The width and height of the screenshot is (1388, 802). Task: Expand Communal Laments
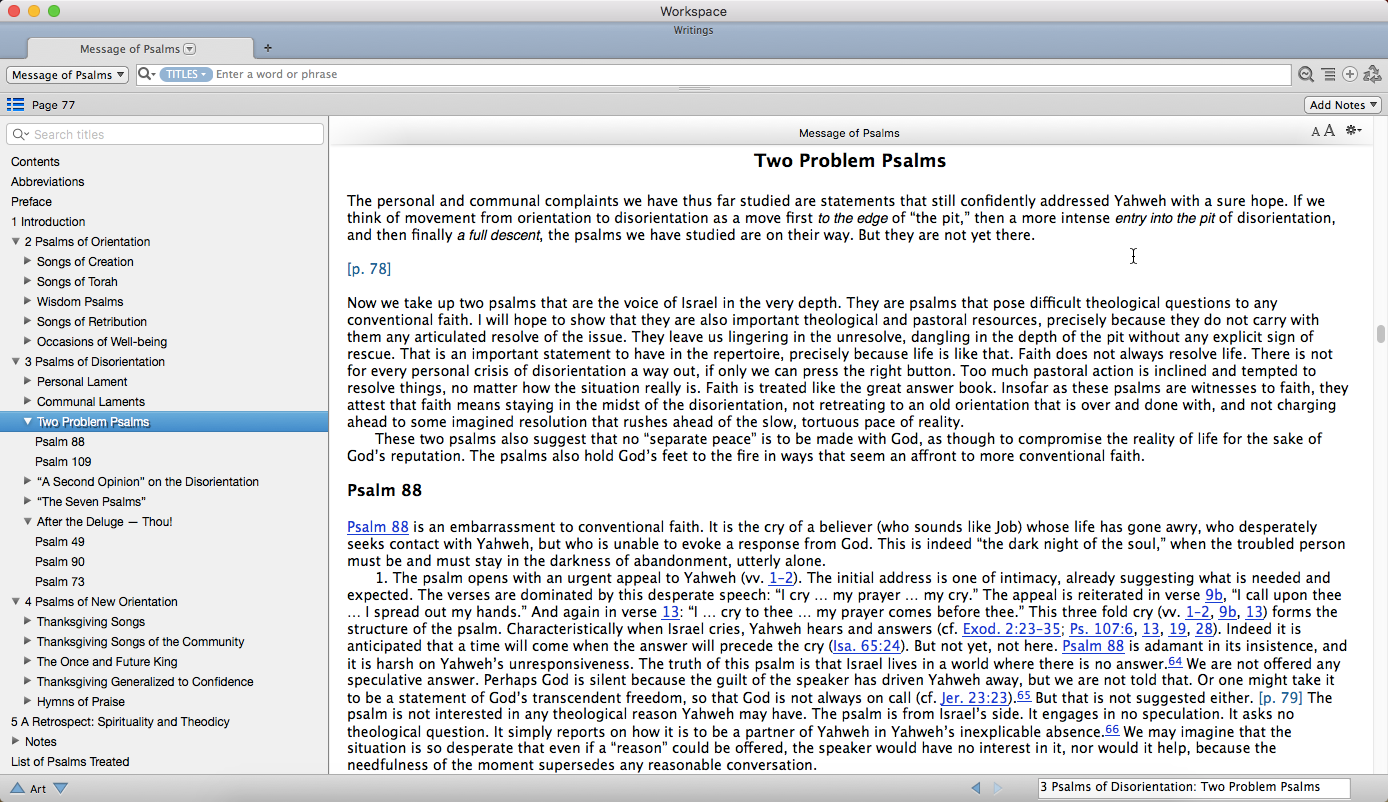(x=28, y=401)
